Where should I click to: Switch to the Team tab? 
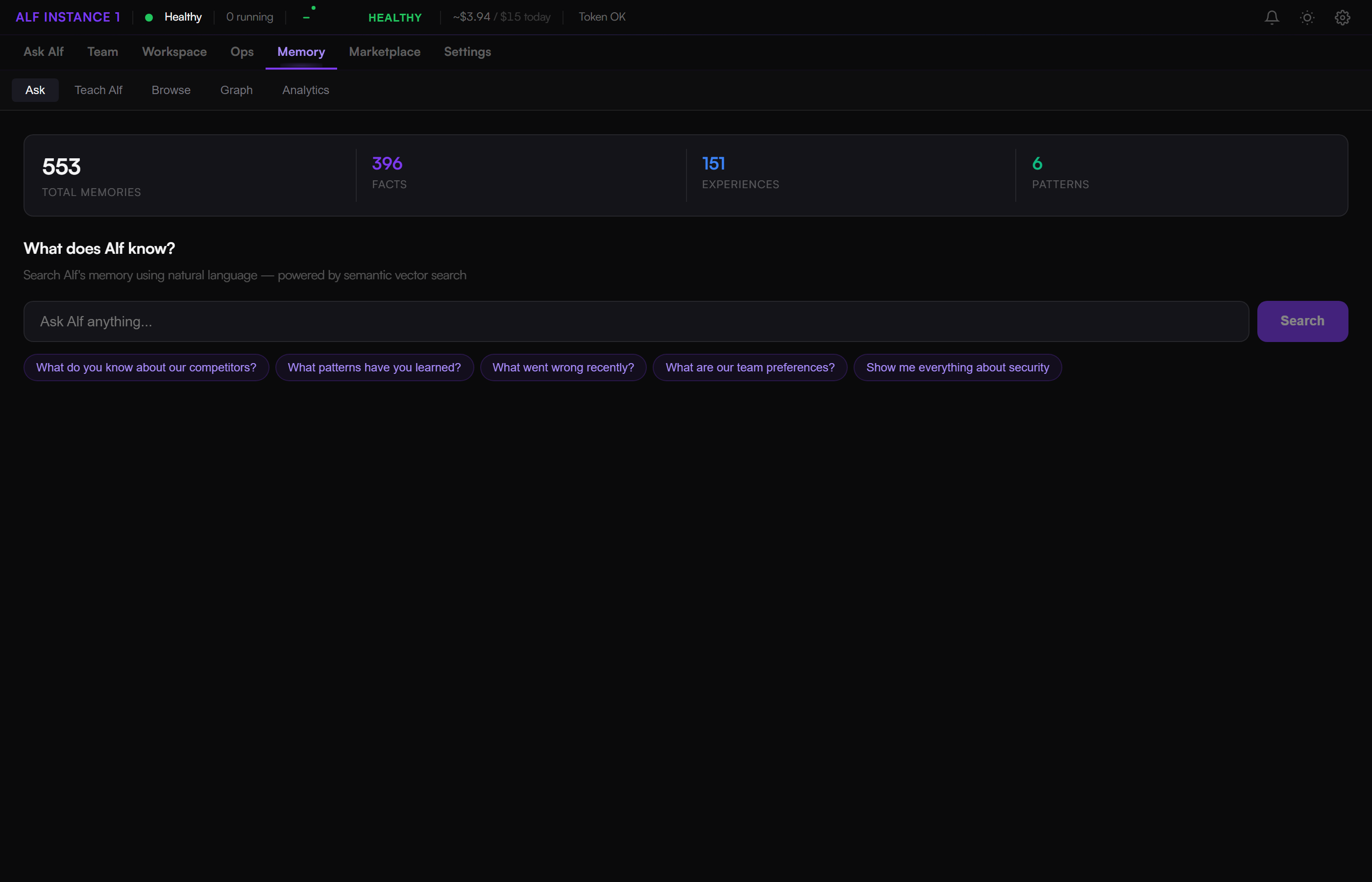tap(102, 51)
